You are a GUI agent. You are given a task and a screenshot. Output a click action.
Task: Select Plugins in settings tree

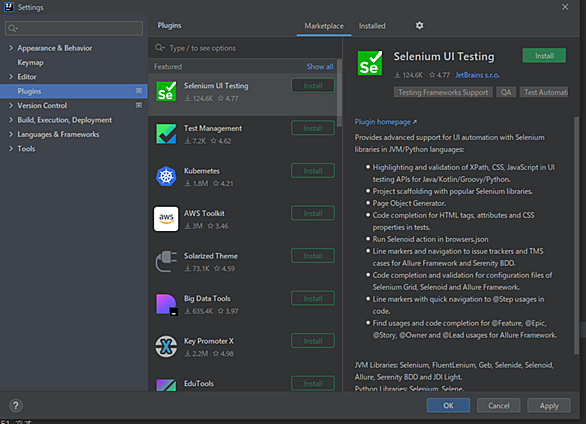[74, 91]
